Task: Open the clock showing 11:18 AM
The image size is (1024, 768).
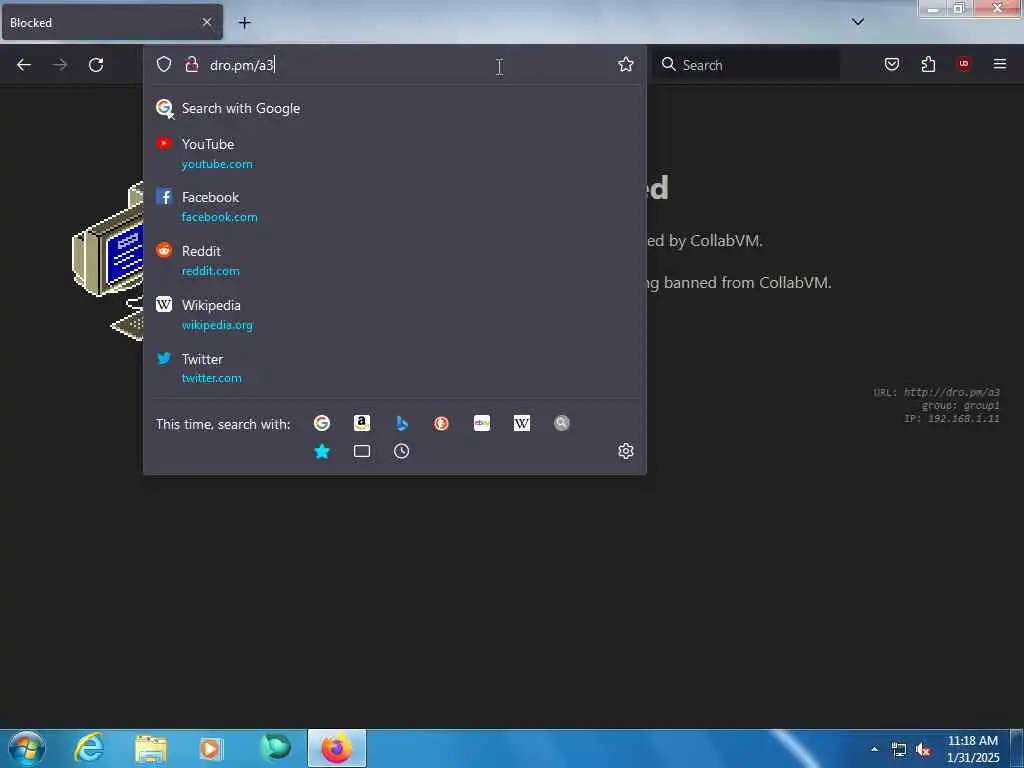Action: tap(973, 749)
